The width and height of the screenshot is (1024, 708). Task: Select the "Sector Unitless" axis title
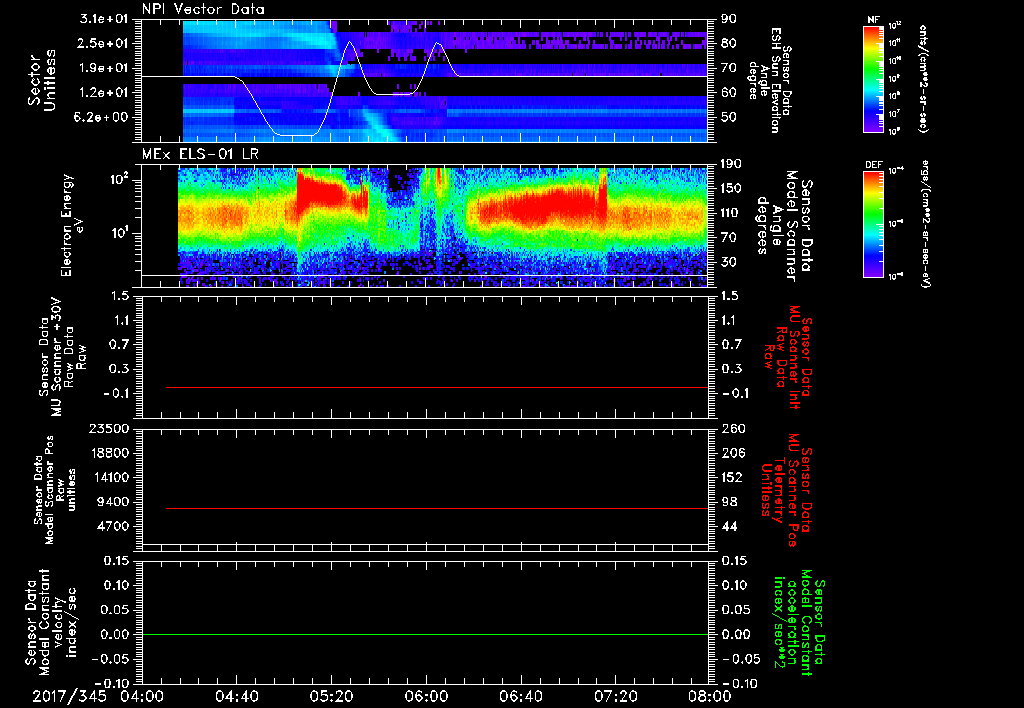[x=41, y=80]
